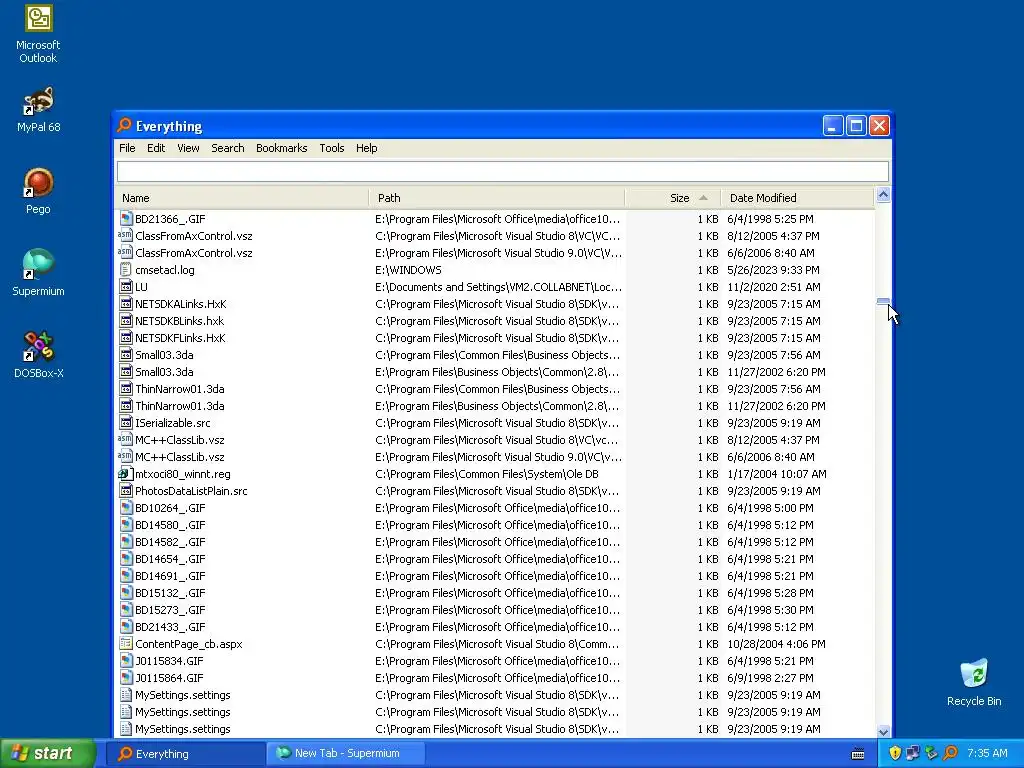Switch to New Tab - Supermium taskbar button
This screenshot has height=768, width=1024.
(345, 754)
